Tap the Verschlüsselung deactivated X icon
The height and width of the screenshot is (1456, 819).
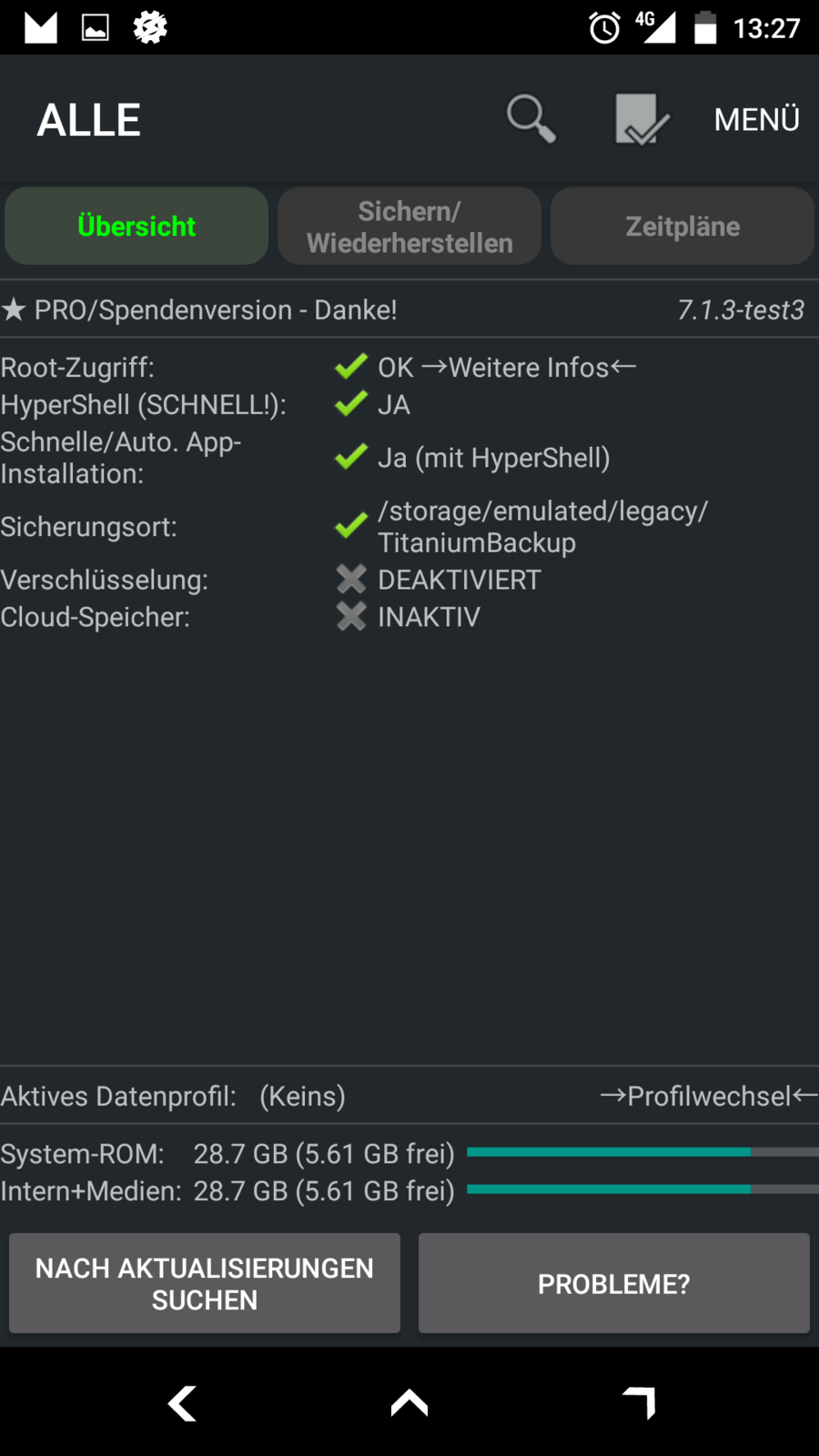(351, 580)
